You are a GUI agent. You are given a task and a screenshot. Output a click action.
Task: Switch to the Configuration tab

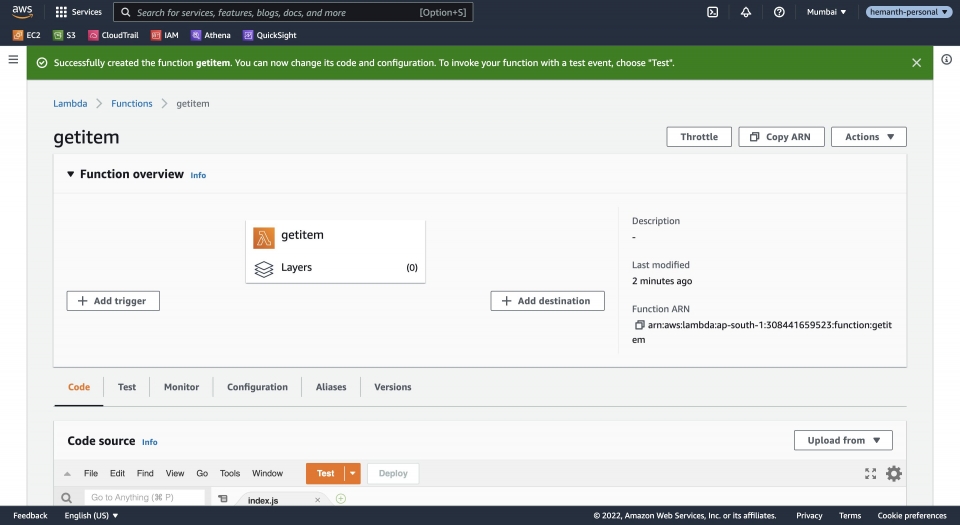(x=257, y=387)
